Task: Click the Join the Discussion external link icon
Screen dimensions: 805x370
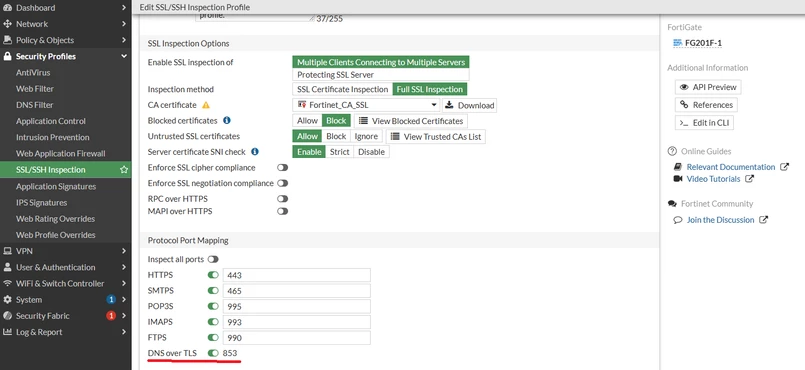Action: 763,220
